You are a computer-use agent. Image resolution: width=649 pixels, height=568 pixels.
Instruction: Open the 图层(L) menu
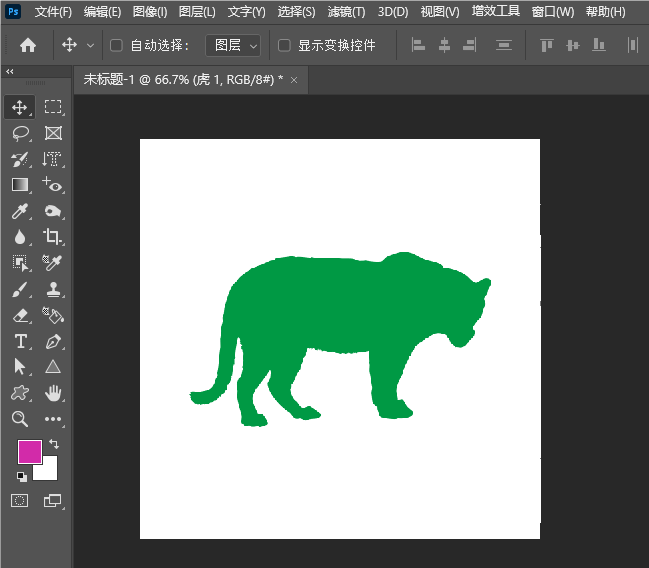click(x=197, y=12)
